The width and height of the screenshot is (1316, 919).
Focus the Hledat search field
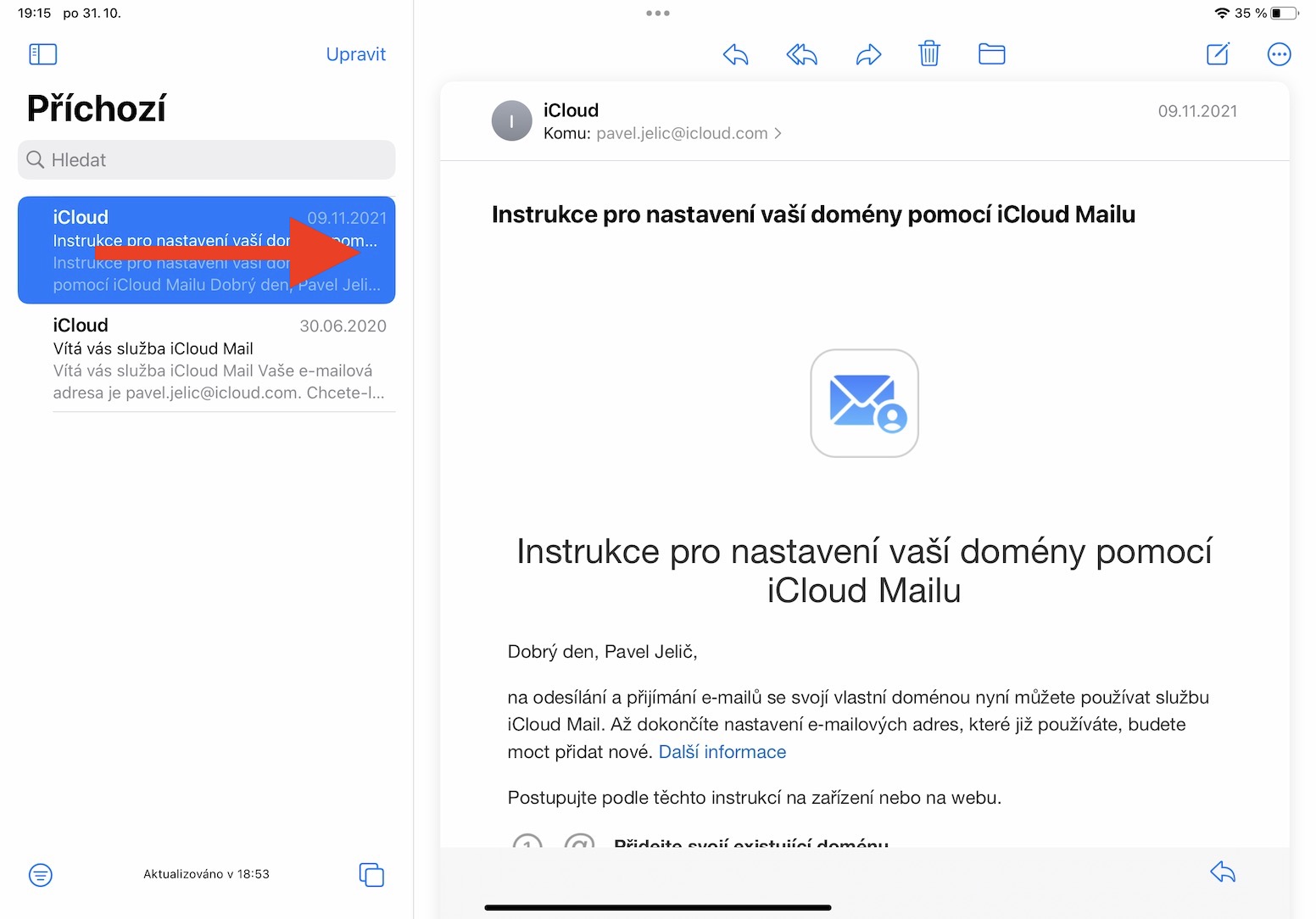point(206,159)
